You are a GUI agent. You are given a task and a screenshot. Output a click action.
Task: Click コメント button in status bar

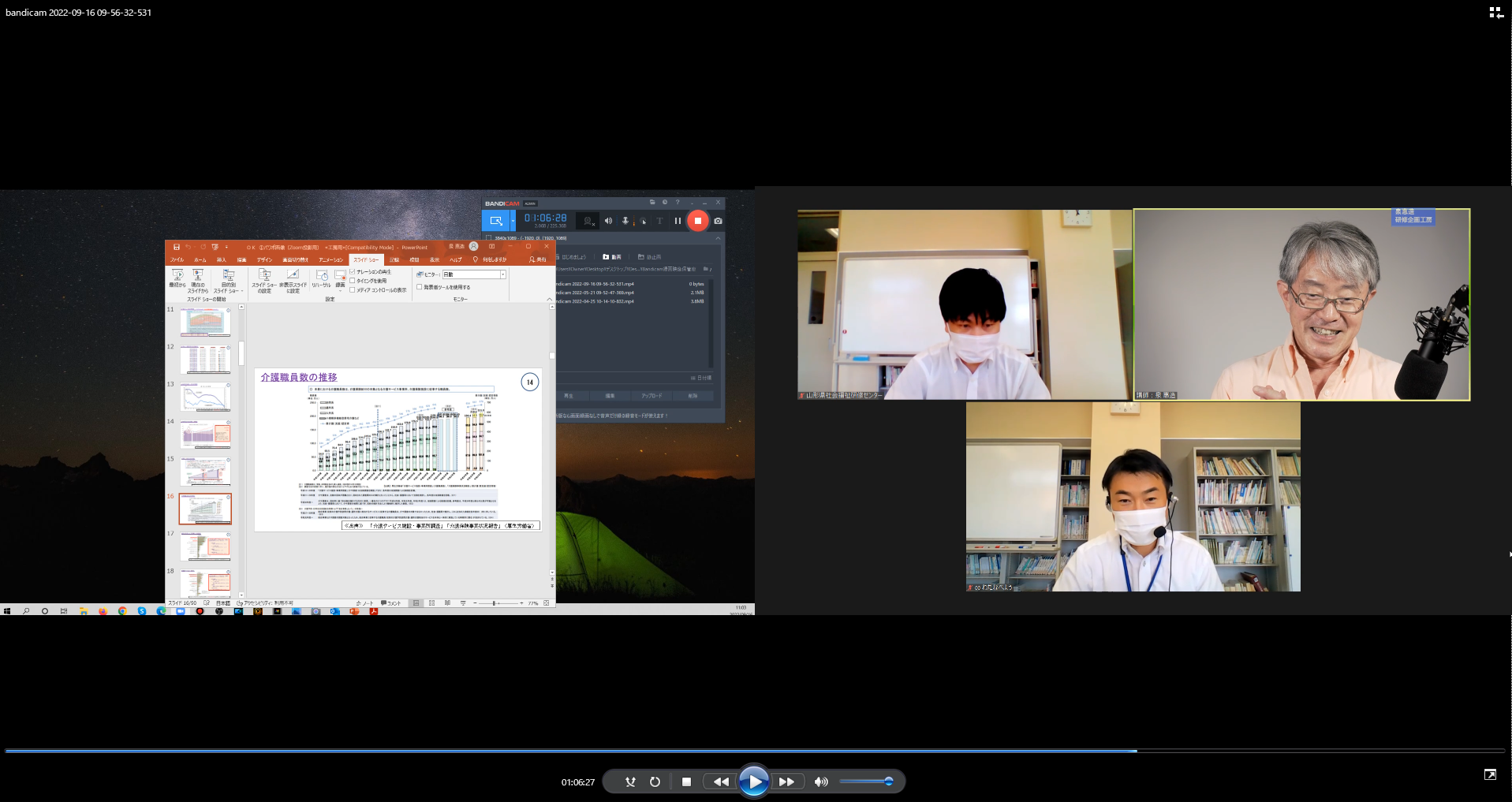click(x=391, y=603)
